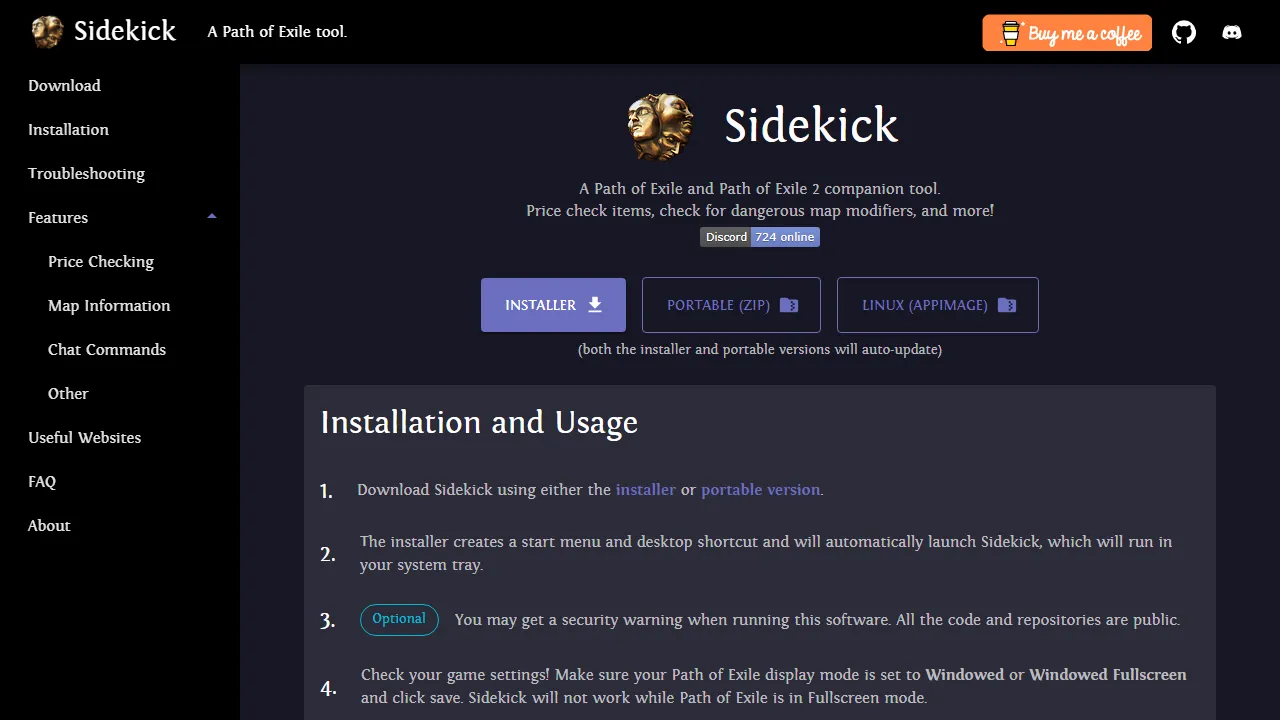
Task: Open the Discord icon in the top bar
Action: click(1232, 32)
